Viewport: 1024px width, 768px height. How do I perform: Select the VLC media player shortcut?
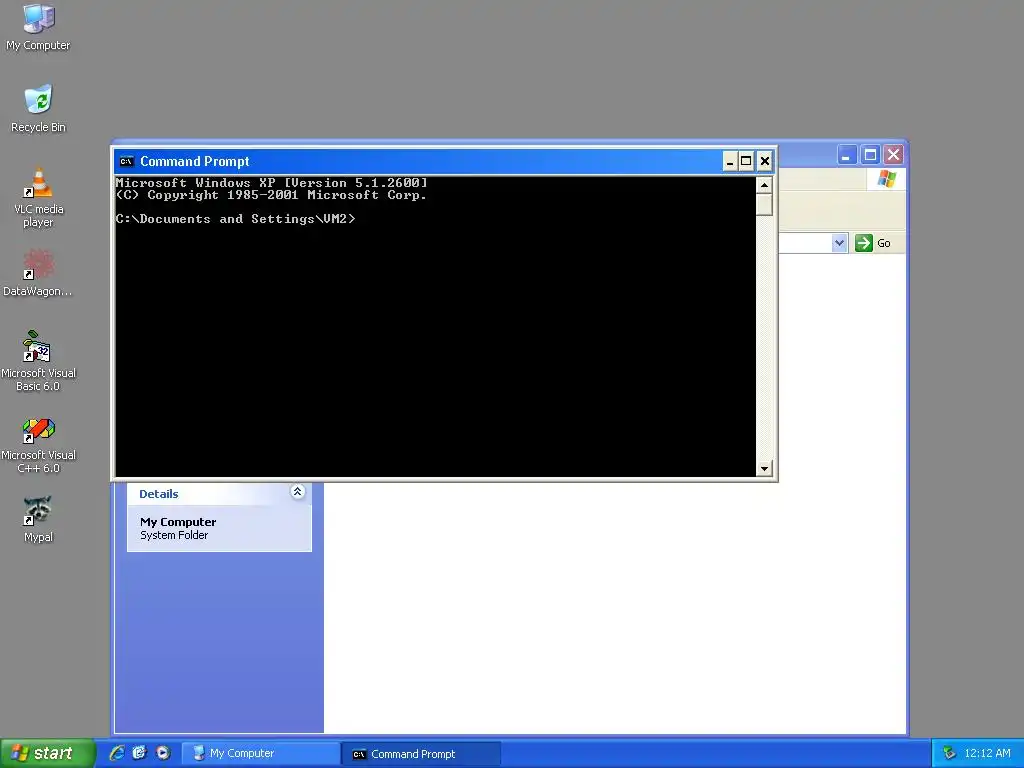click(x=38, y=197)
